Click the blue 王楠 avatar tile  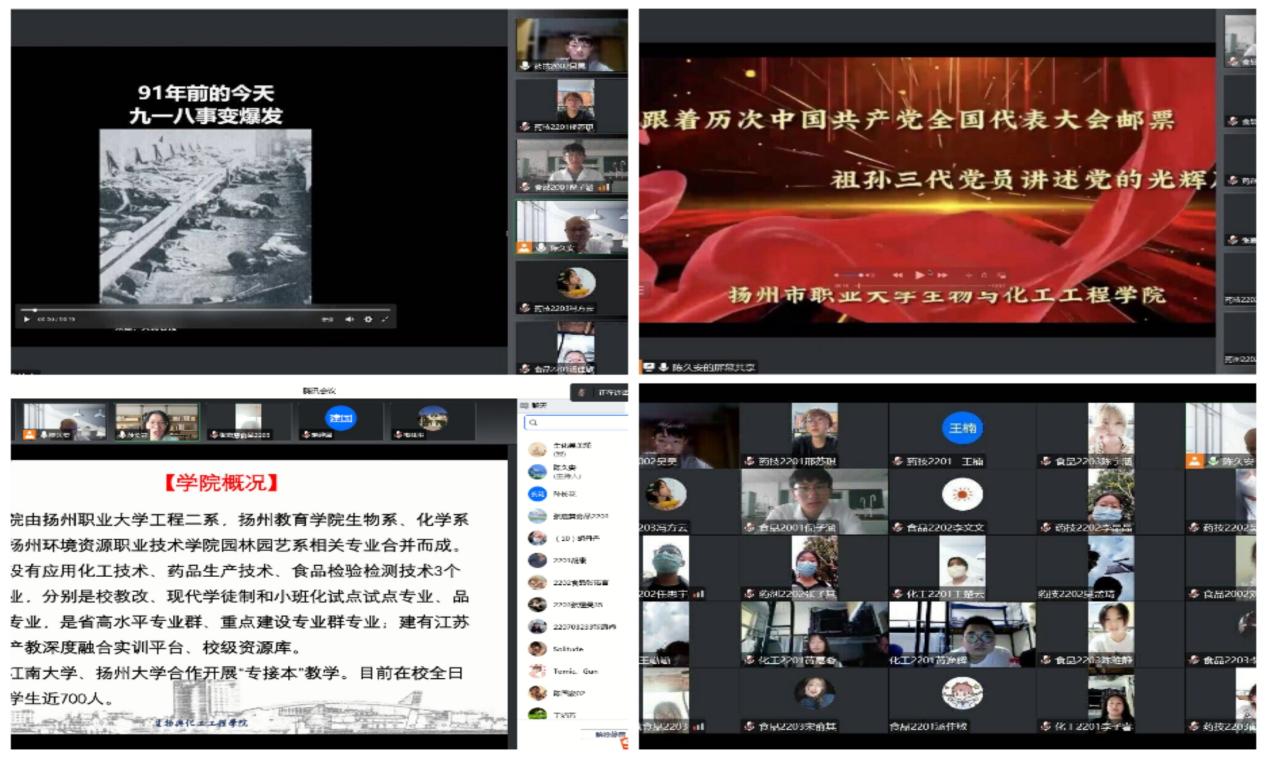961,428
